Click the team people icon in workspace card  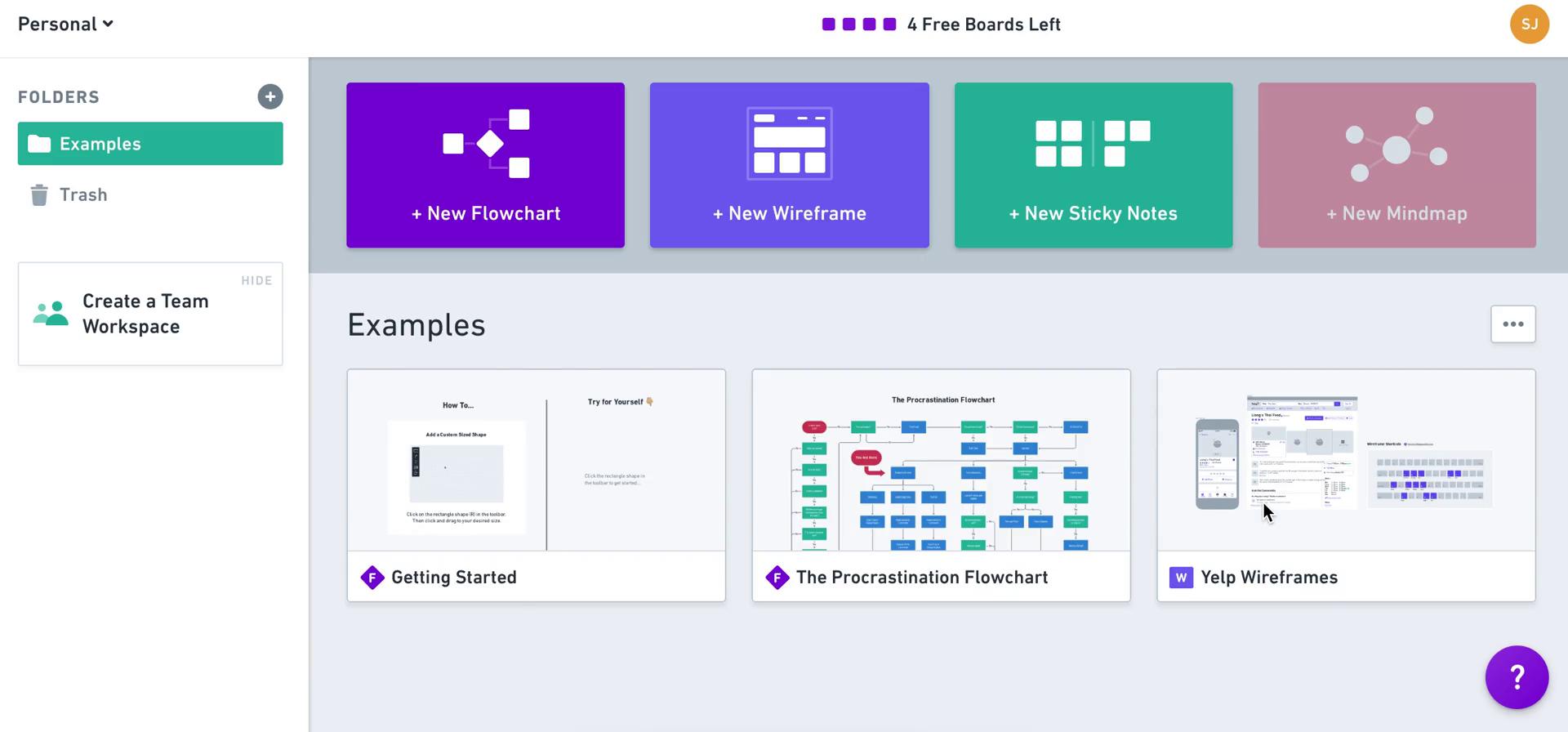(51, 314)
